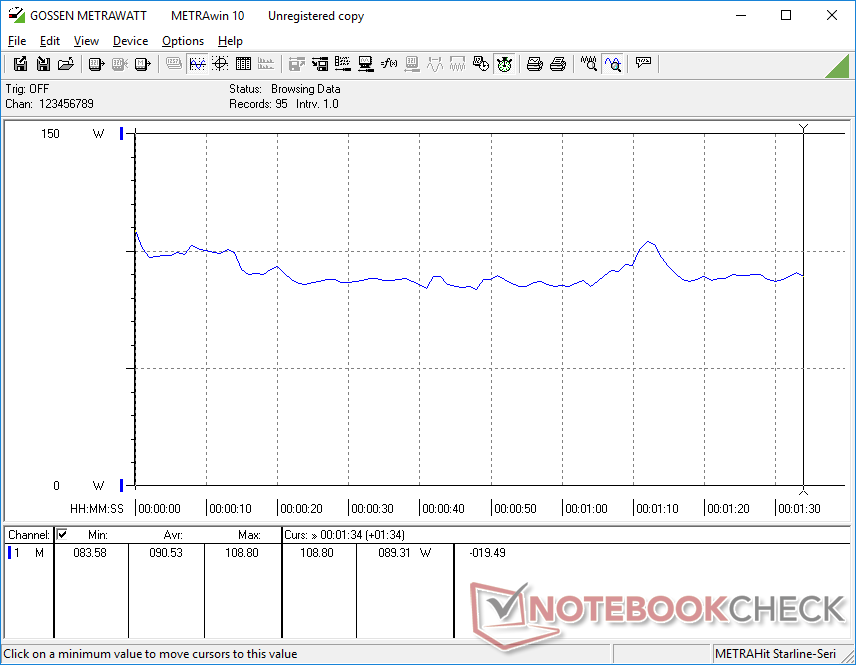Click the Status: Browsing Data text
Screen dimensions: 856x665
tap(284, 88)
